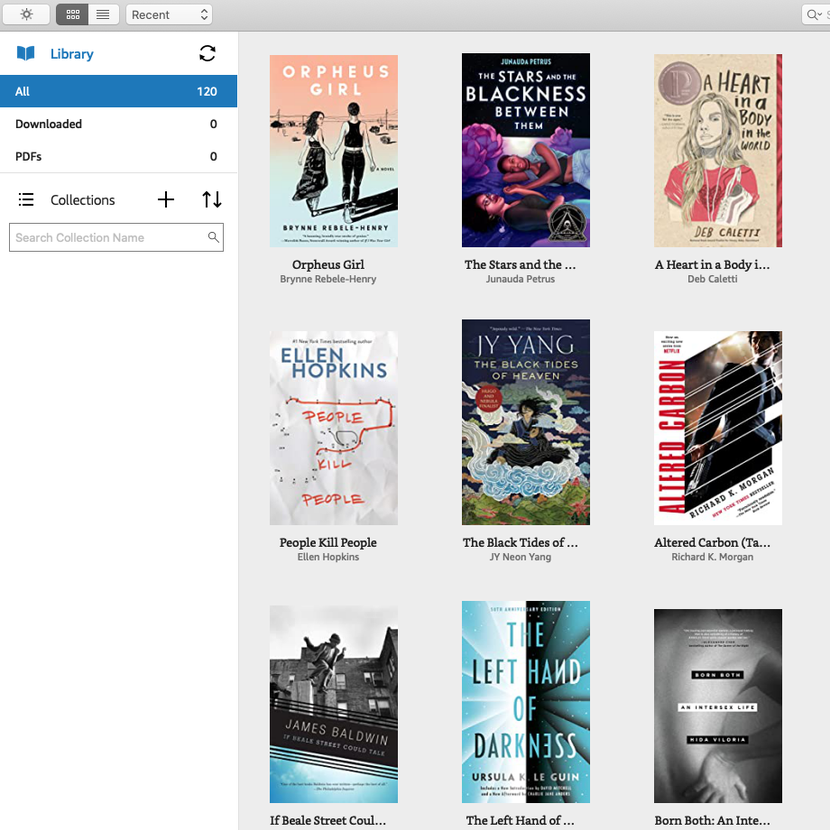Open the settings gear icon

point(26,14)
